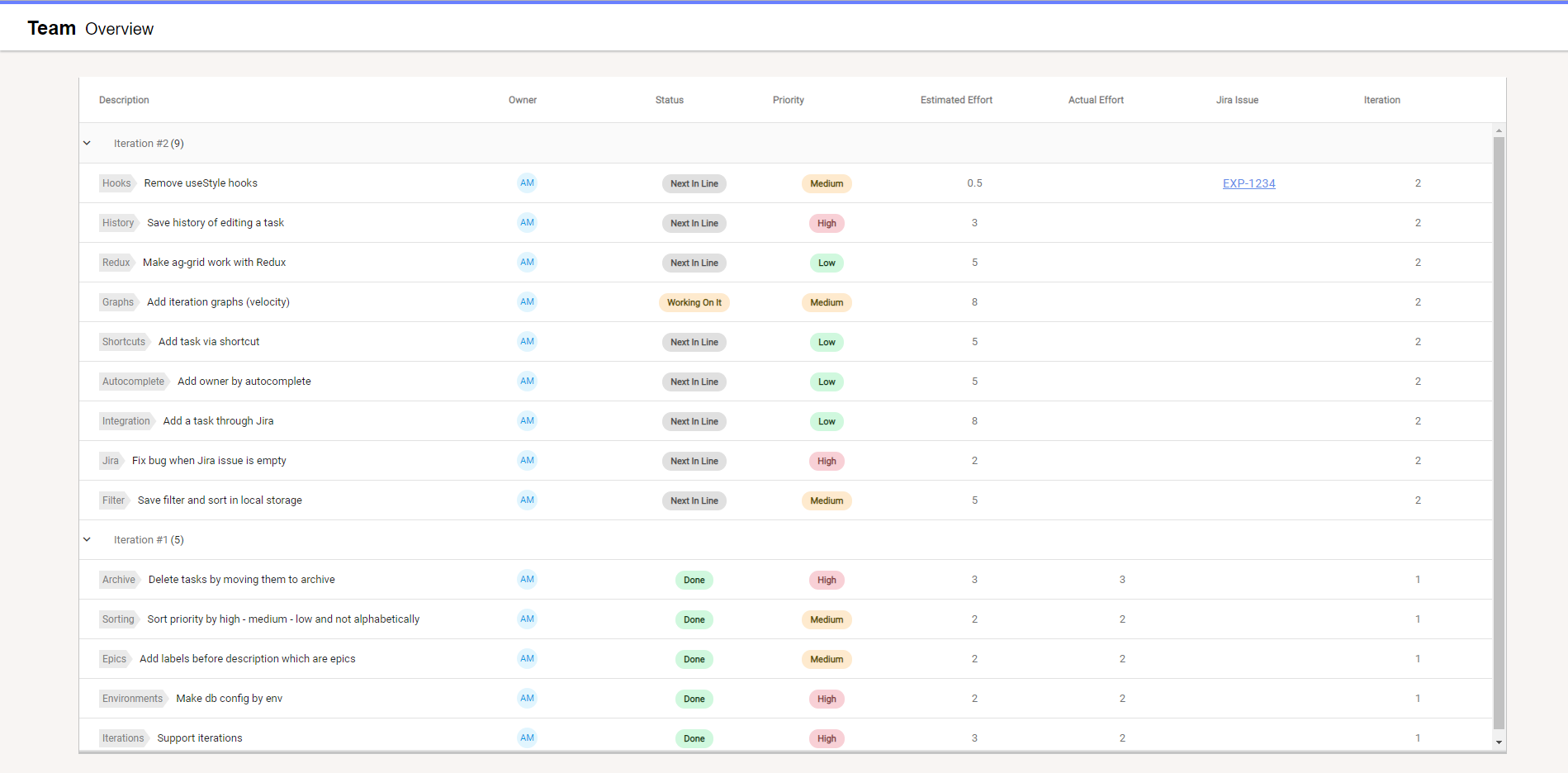1568x773 pixels.
Task: Click the AM avatar on Add owner by autocomplete
Action: pos(527,382)
